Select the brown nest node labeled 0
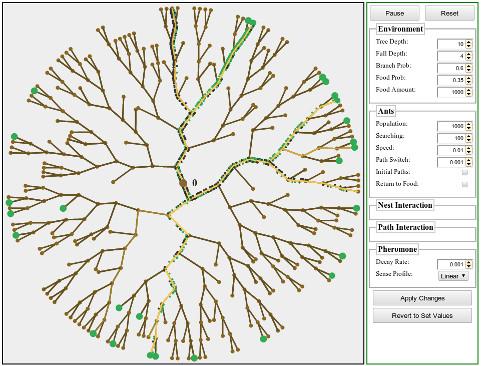 [183, 183]
